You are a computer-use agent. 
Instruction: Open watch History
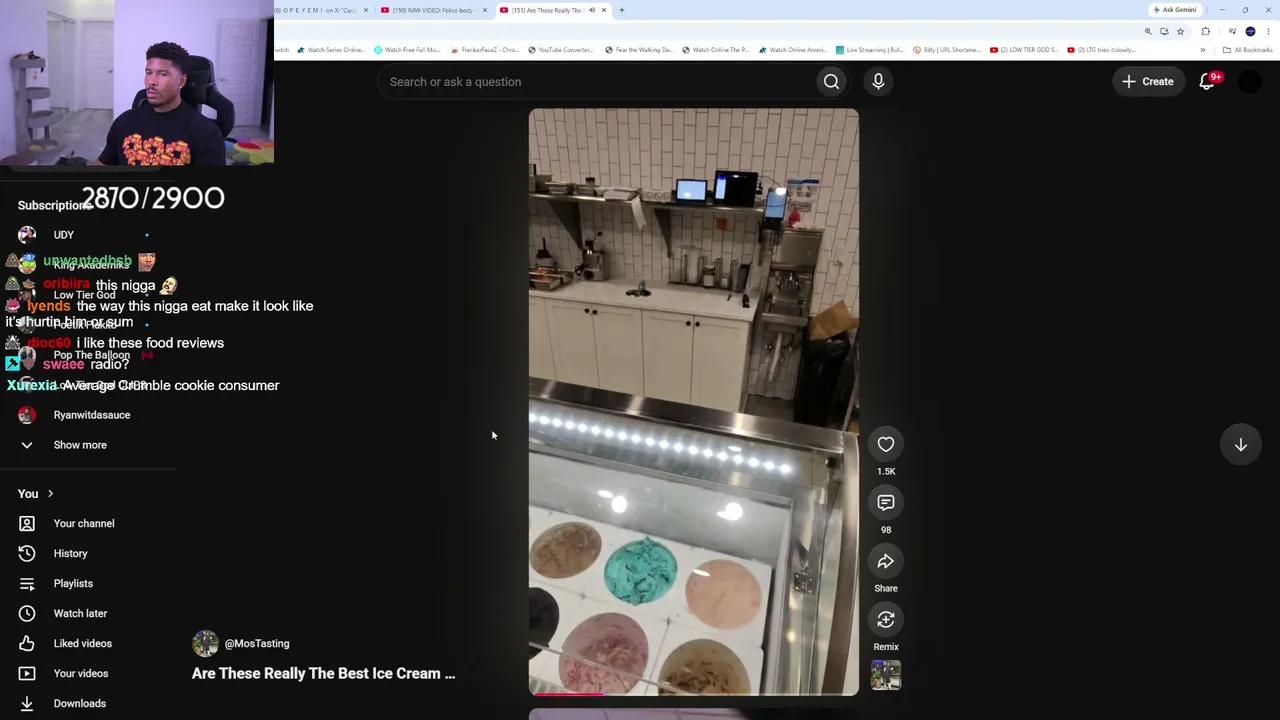[70, 553]
